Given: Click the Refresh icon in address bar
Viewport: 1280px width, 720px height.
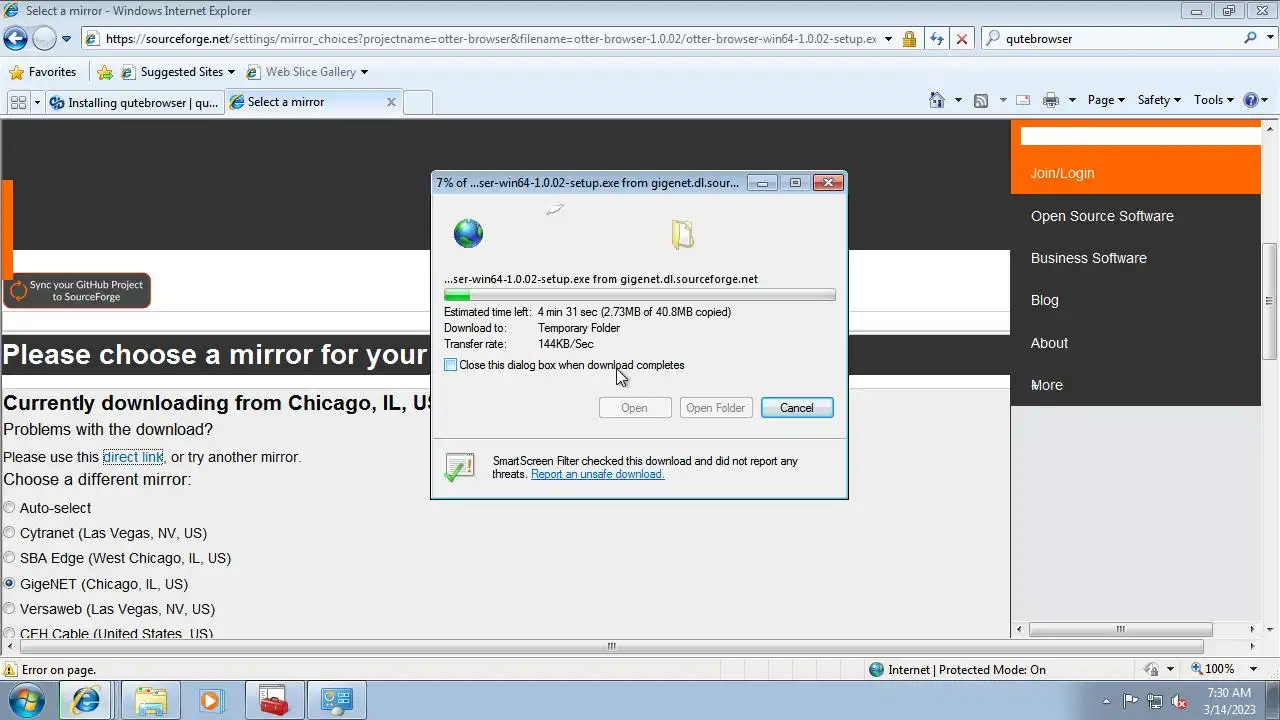Looking at the screenshot, I should click(936, 39).
